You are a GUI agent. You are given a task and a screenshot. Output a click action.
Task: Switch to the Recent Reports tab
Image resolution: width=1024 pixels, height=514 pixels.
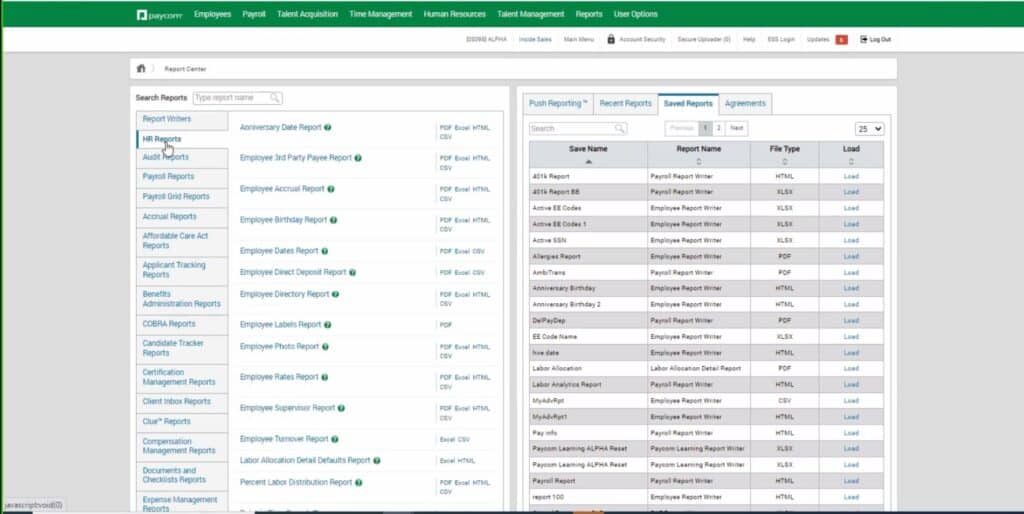625,103
